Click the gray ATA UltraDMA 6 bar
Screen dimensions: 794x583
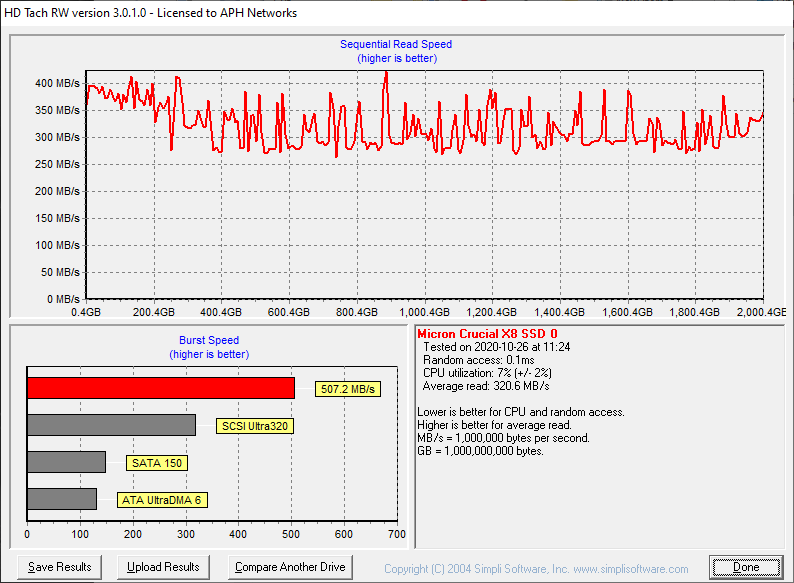[62, 499]
